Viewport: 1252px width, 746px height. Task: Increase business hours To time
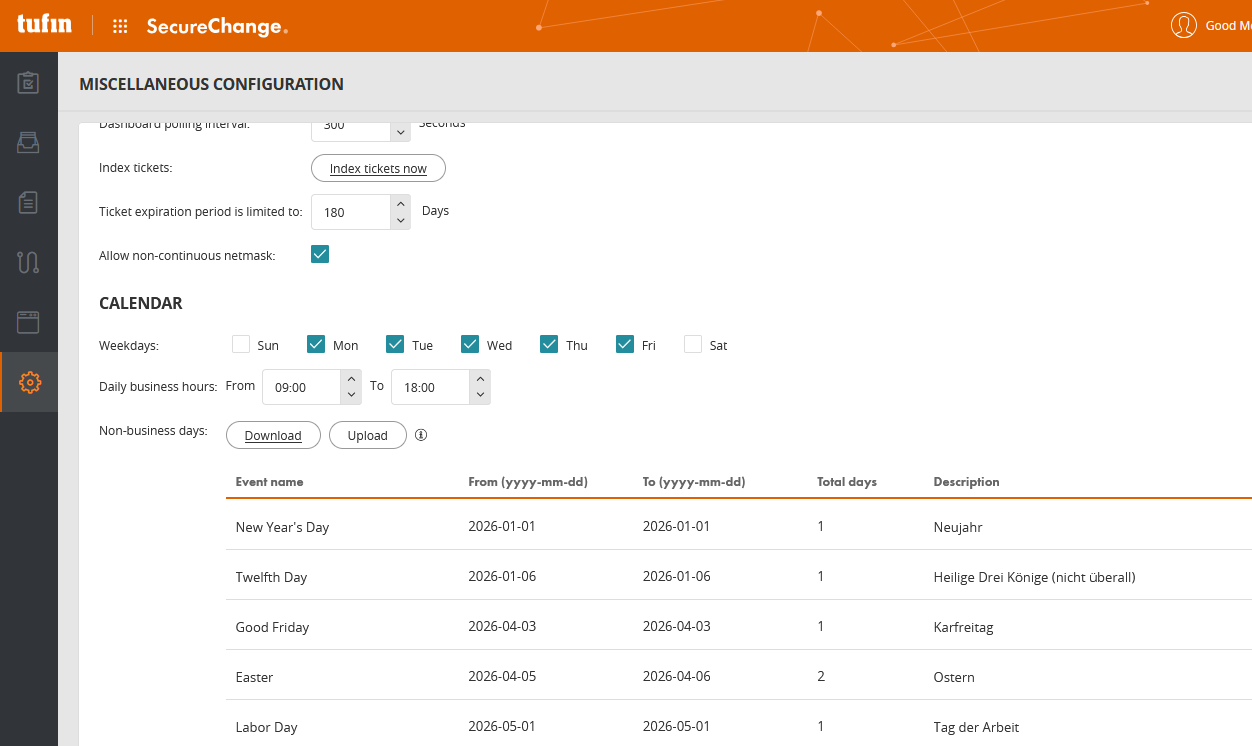480,378
